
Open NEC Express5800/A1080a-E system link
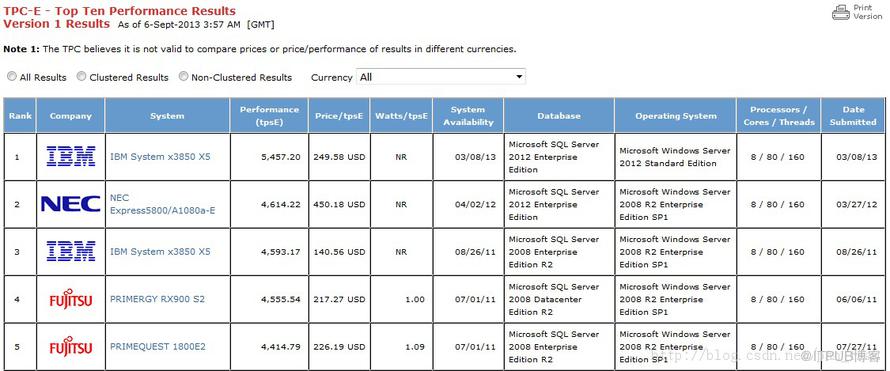[x=162, y=204]
